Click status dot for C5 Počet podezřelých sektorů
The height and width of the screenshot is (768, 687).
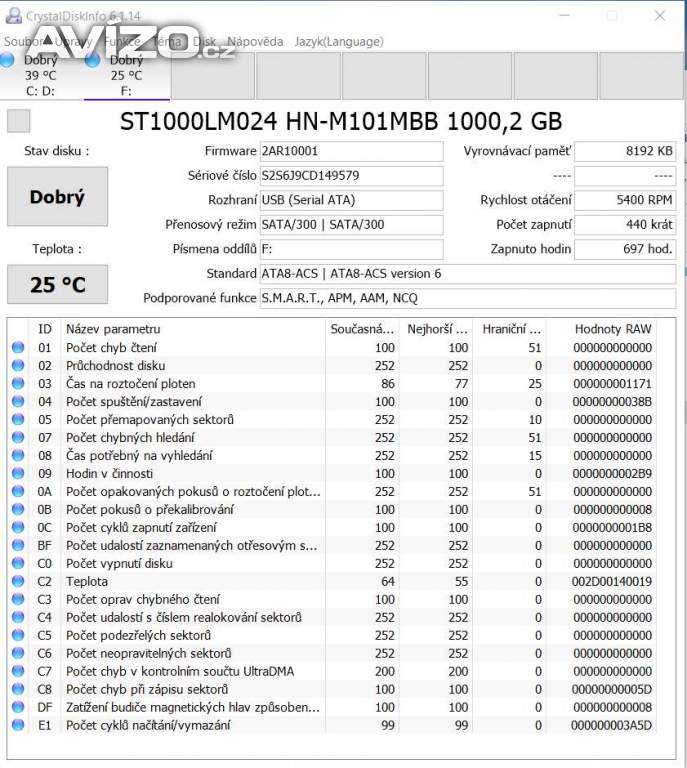[18, 635]
